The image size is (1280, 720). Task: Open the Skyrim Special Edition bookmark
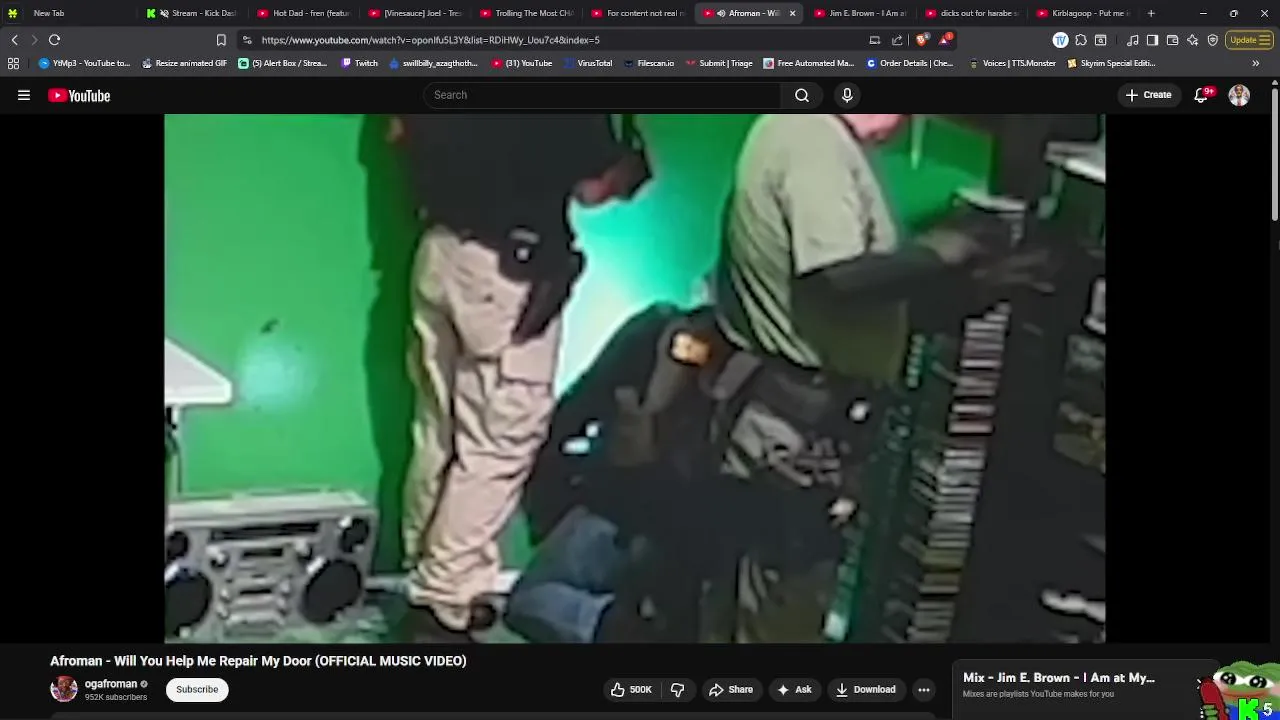click(1111, 63)
